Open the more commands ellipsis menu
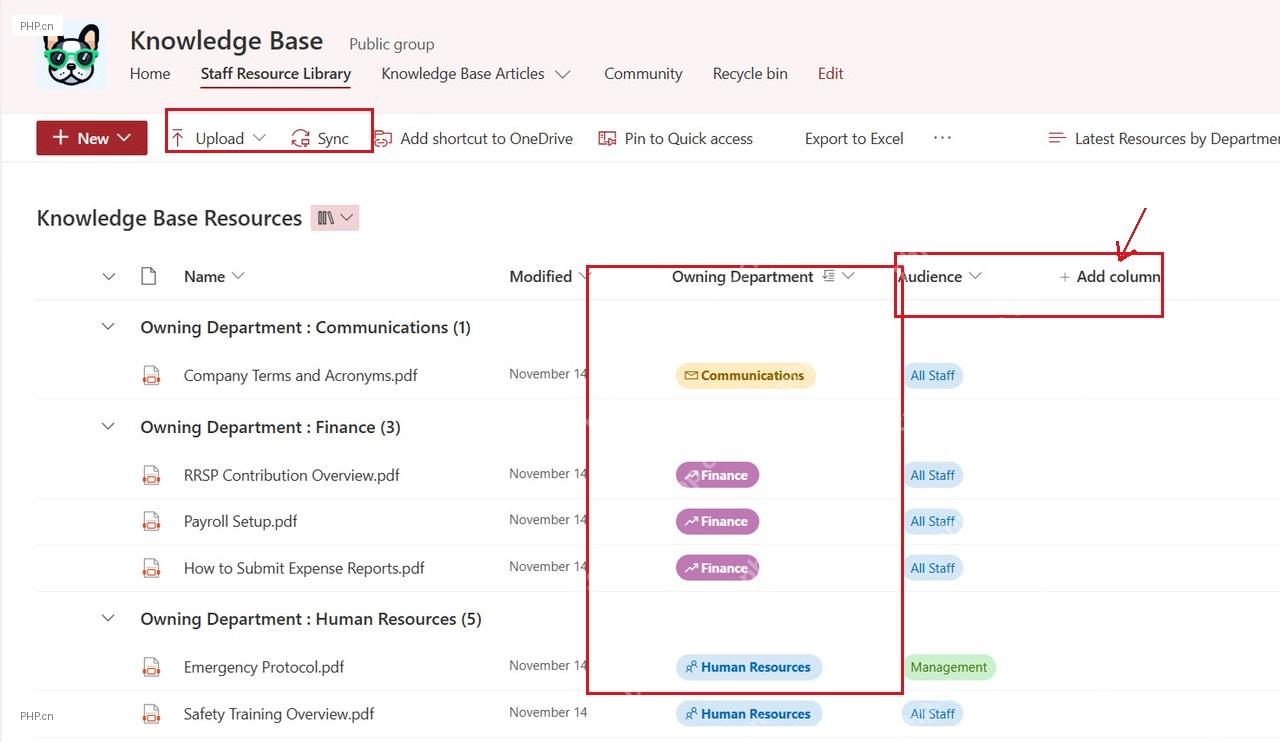This screenshot has width=1280, height=742. point(942,138)
